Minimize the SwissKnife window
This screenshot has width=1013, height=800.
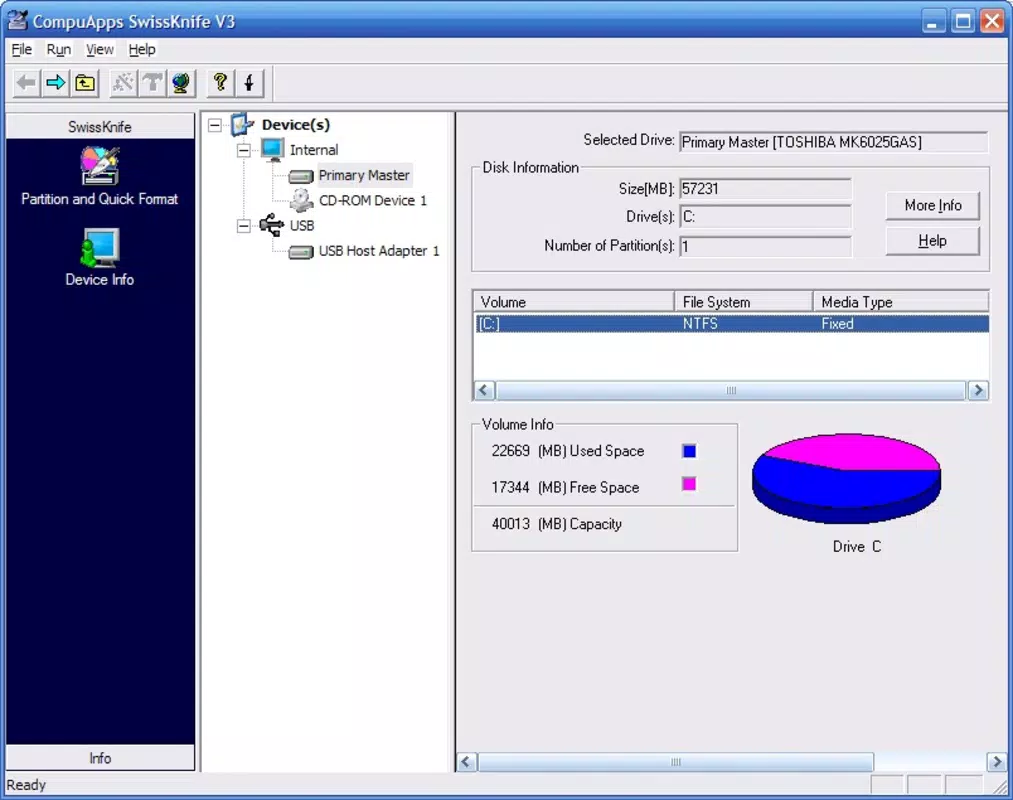[932, 21]
